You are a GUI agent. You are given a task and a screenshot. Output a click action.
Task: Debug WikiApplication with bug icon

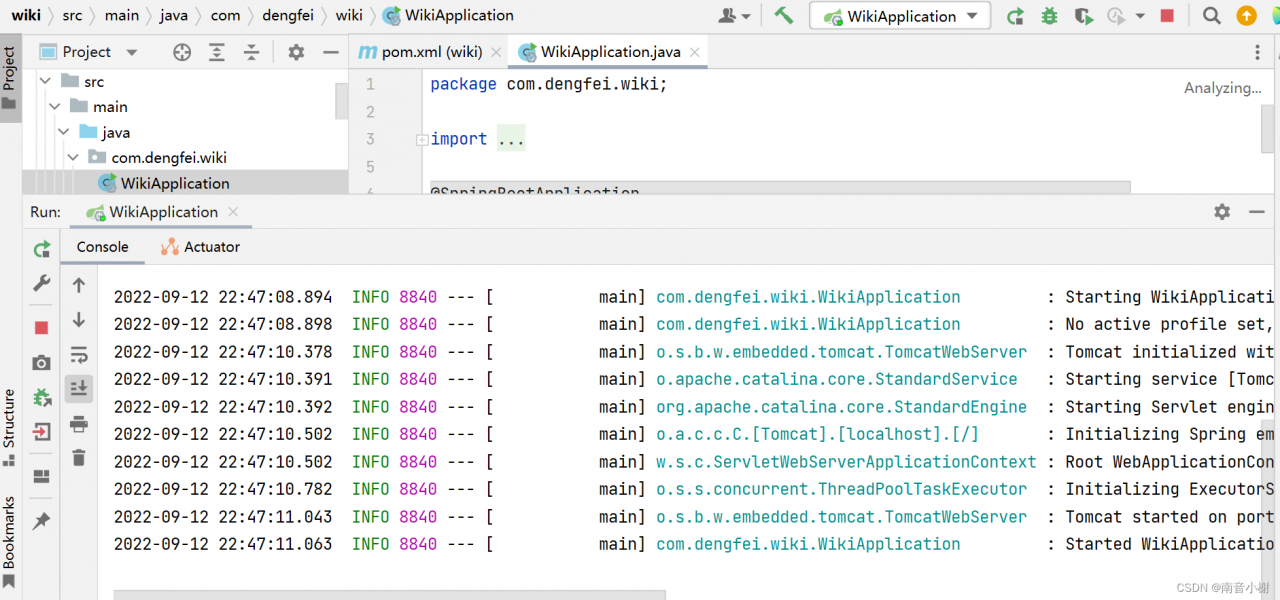(x=1049, y=16)
